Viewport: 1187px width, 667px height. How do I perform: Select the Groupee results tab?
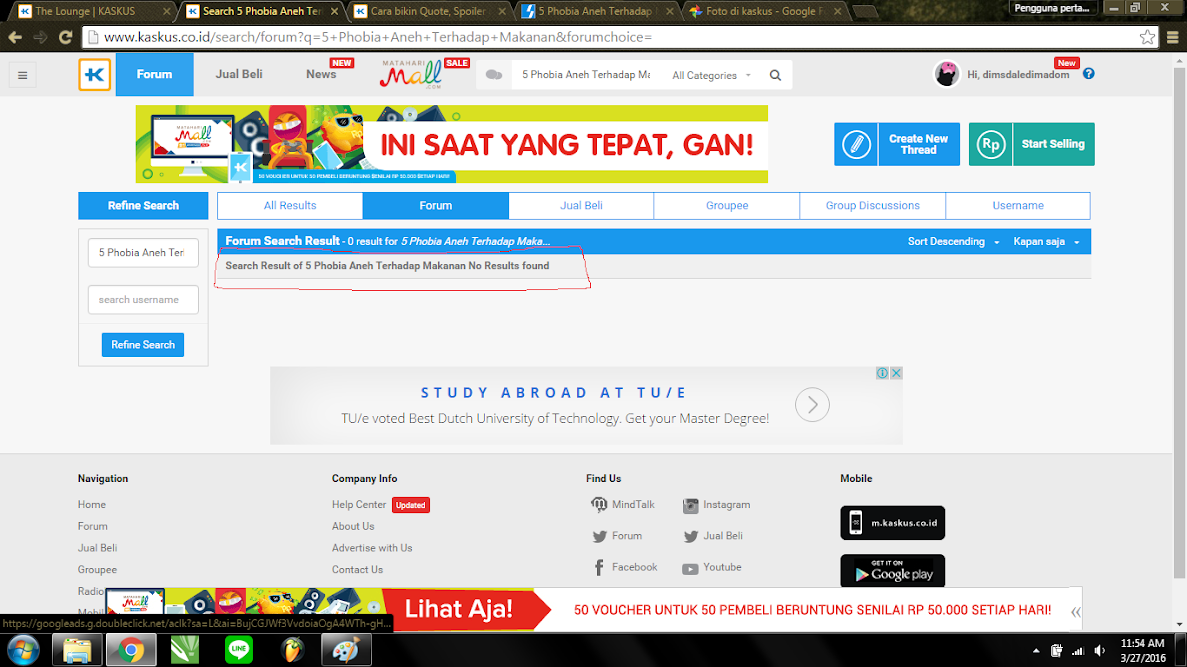coord(727,205)
